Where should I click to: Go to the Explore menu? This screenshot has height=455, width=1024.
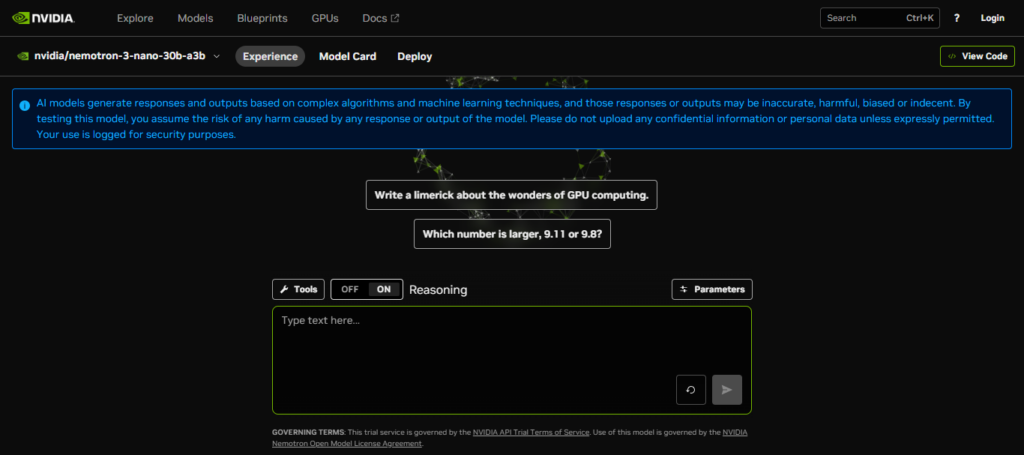pyautogui.click(x=135, y=18)
